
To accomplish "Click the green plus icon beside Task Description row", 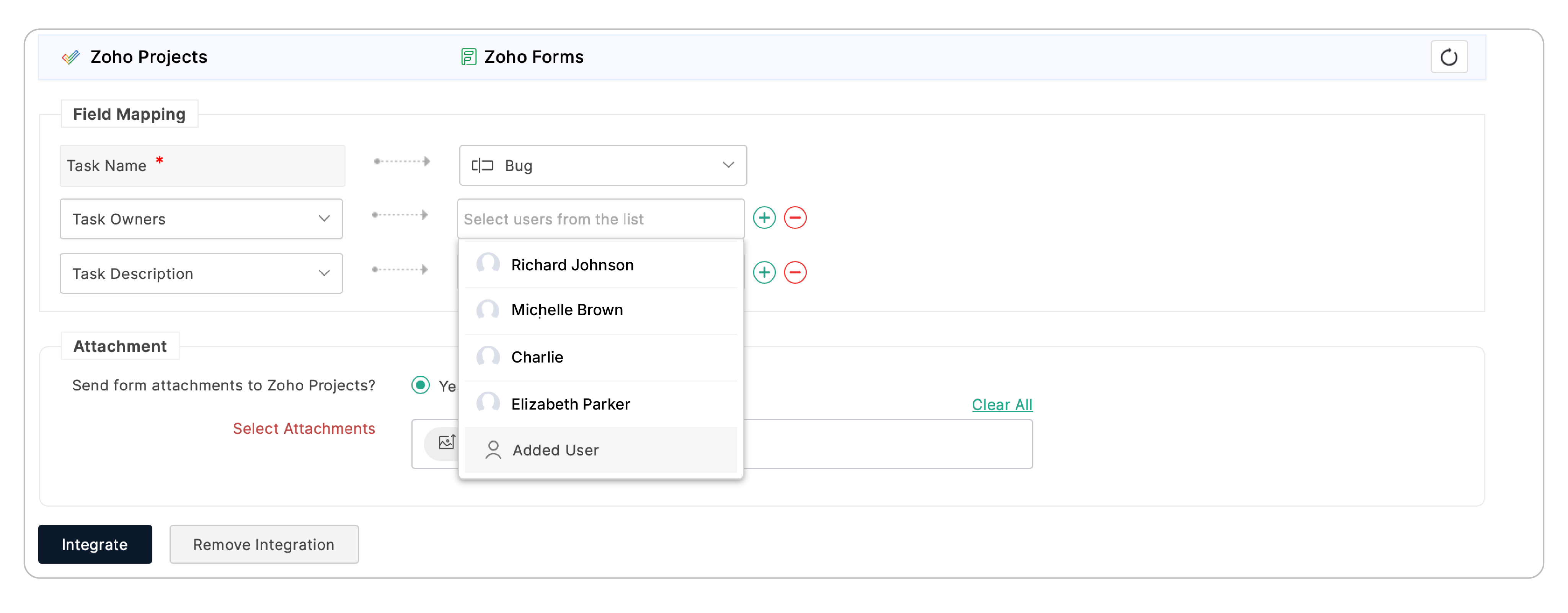I will 764,272.
